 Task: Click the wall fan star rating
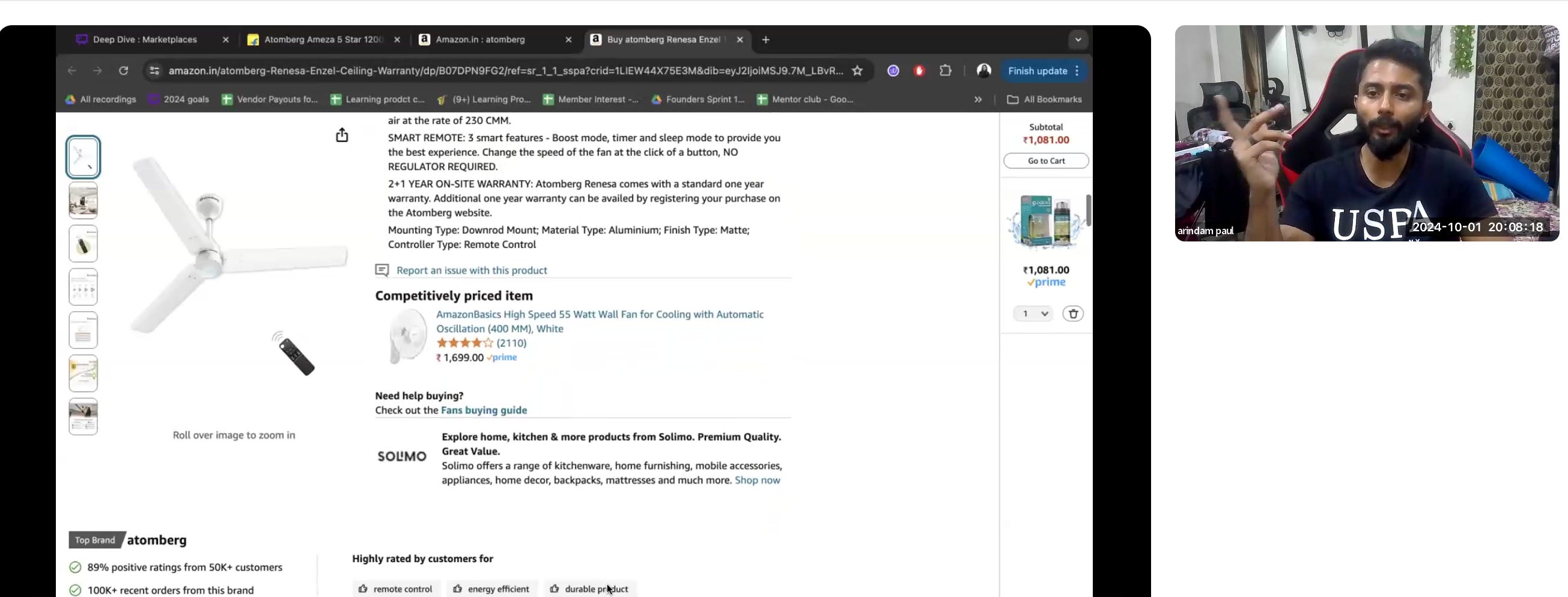(x=465, y=342)
